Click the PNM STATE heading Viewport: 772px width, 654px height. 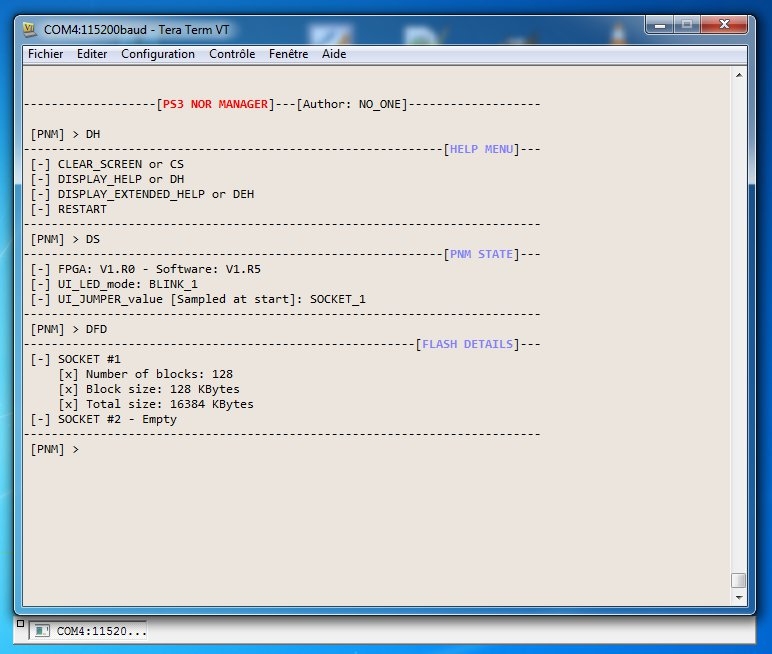click(482, 254)
